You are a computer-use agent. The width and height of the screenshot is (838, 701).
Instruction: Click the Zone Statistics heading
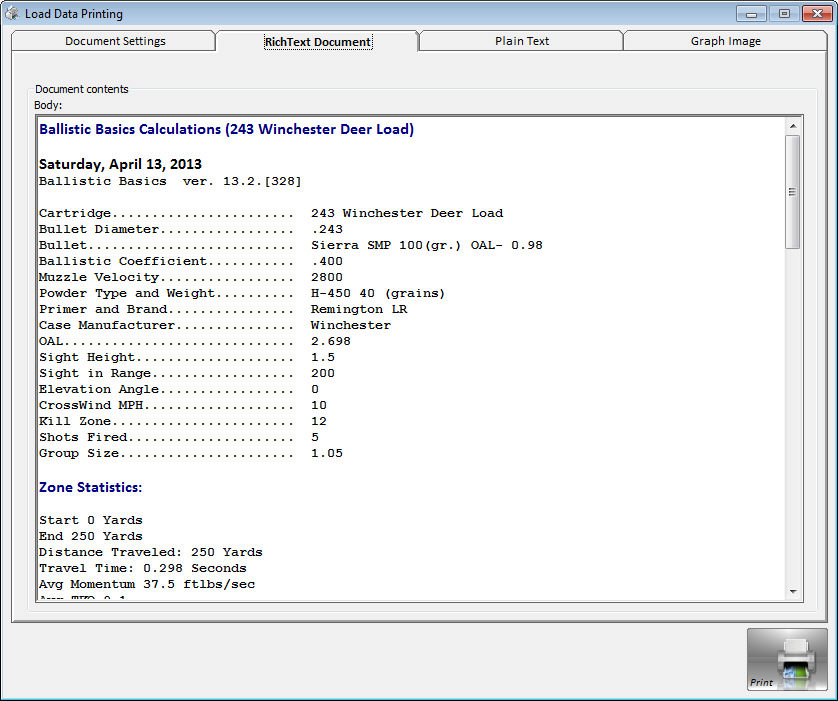point(90,487)
